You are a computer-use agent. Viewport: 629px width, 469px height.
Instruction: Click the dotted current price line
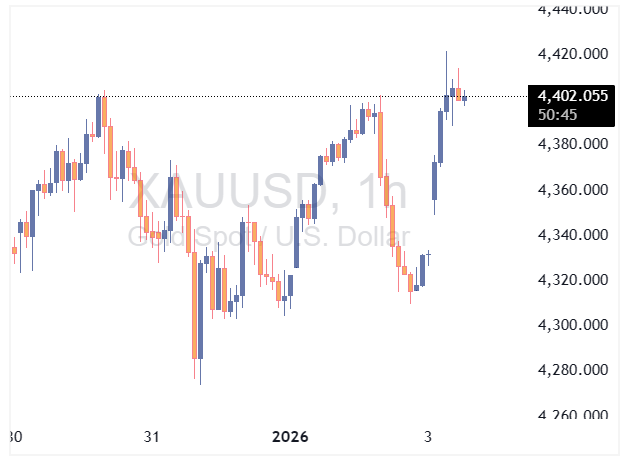[250, 96]
